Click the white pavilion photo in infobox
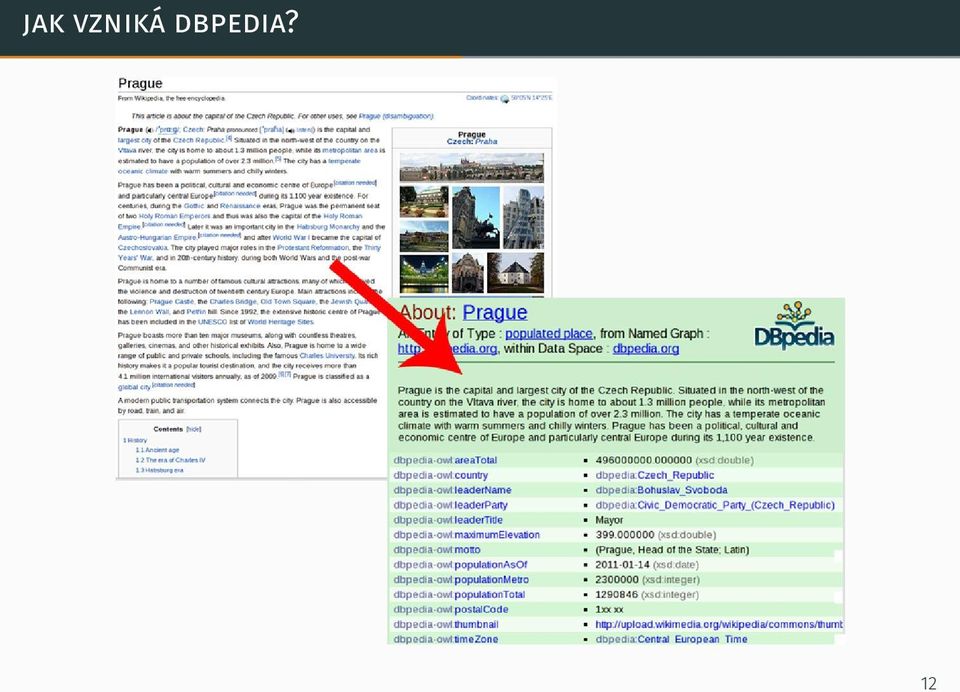This screenshot has width=960, height=692. (x=516, y=273)
